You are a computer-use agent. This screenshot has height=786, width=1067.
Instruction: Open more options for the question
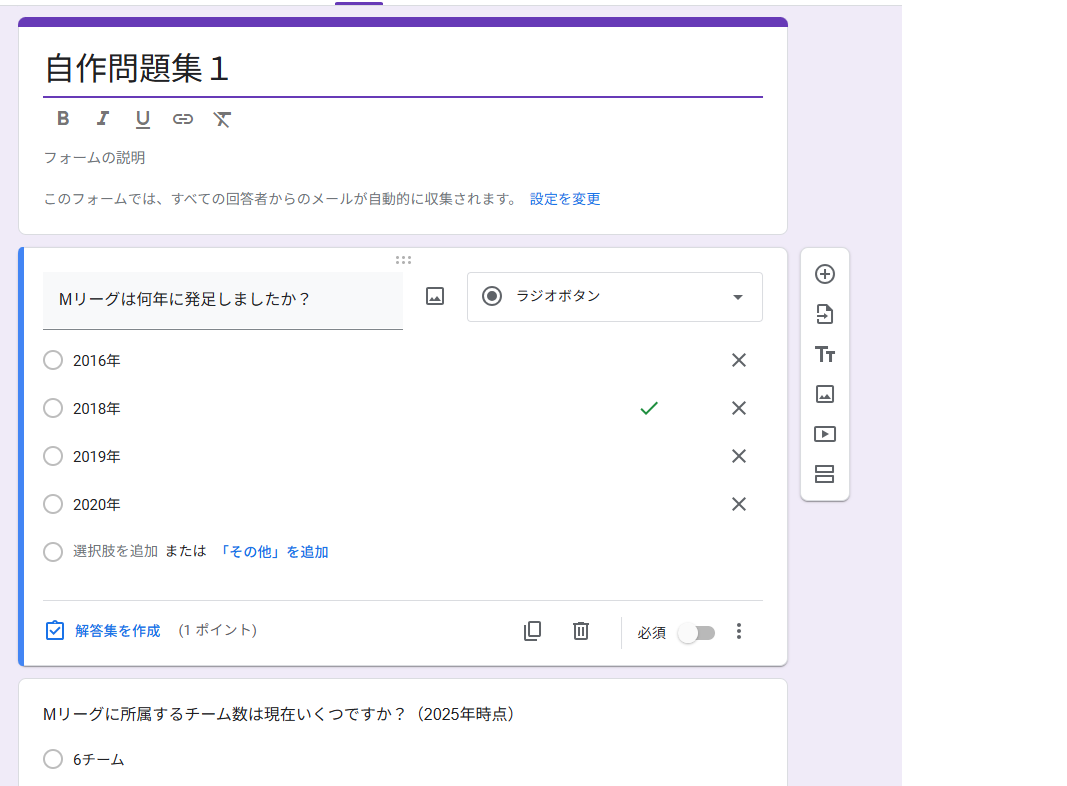[x=739, y=632]
